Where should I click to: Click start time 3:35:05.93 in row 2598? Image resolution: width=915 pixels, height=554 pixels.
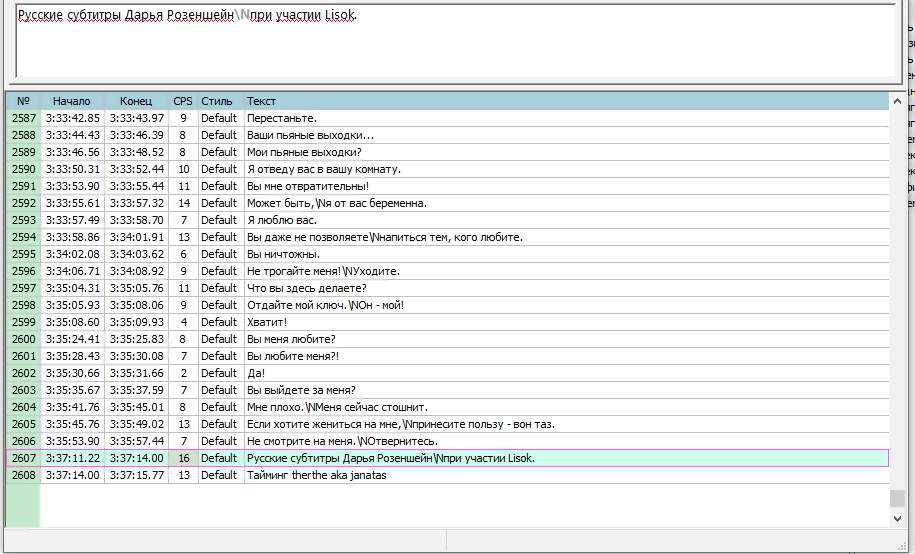[x=73, y=305]
